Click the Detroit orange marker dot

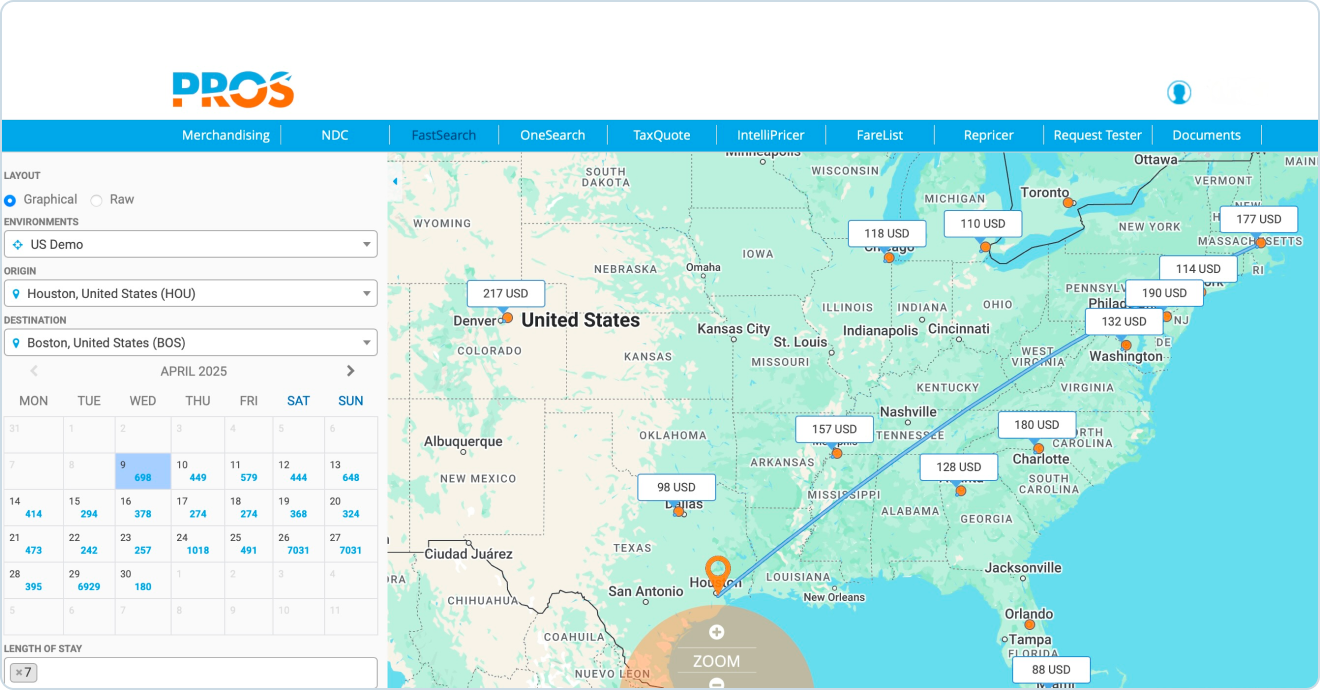pos(985,247)
